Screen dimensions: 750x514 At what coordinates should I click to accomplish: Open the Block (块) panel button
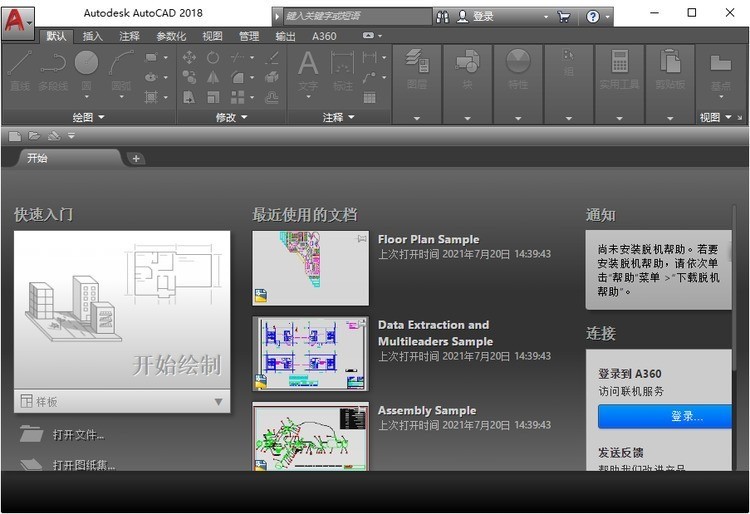tap(467, 69)
